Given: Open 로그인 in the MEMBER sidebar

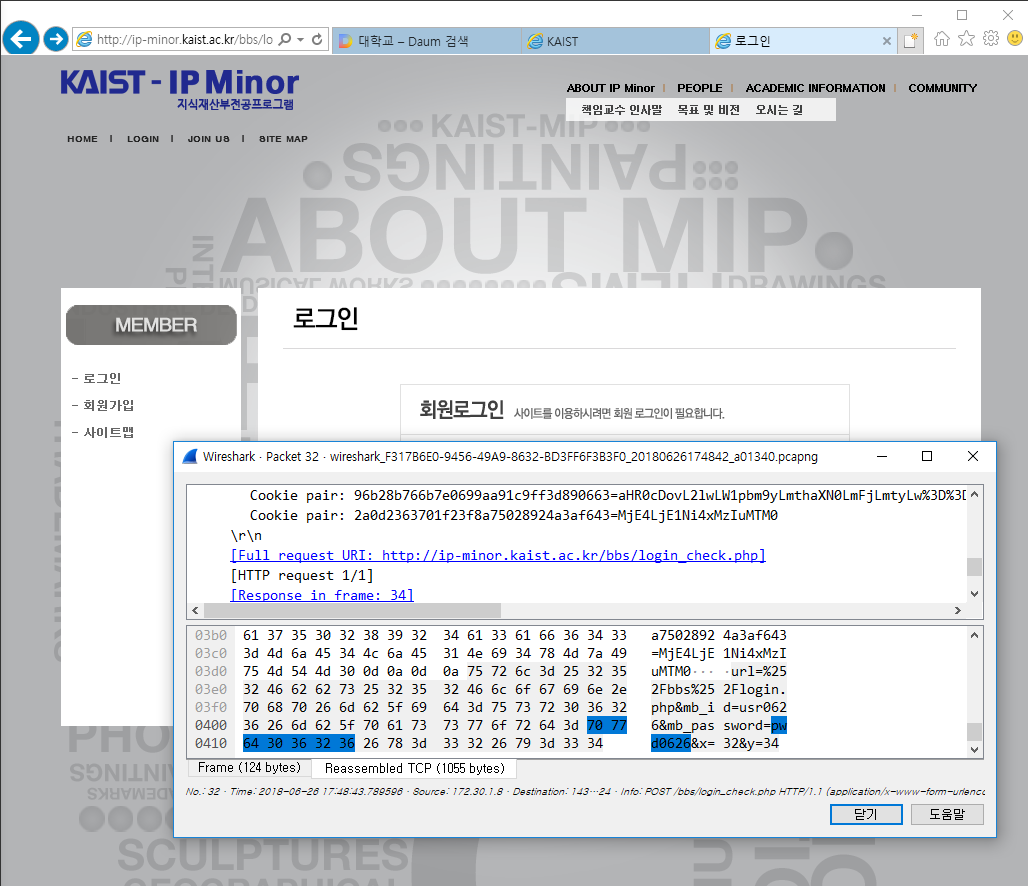Looking at the screenshot, I should click(102, 378).
